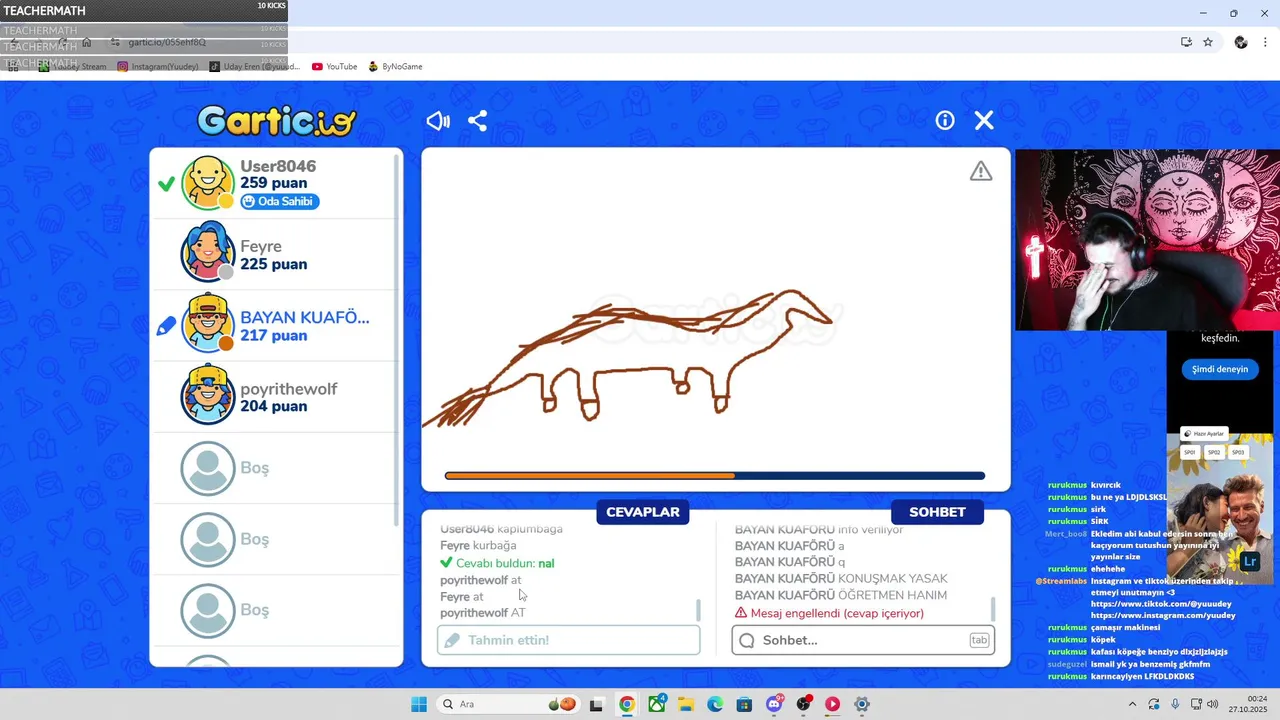Click the red play app taskbar icon
Viewport: 1280px width, 720px height.
[x=832, y=704]
